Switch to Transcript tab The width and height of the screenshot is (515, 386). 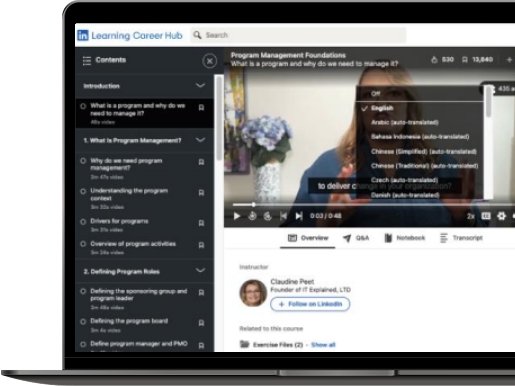[461, 238]
